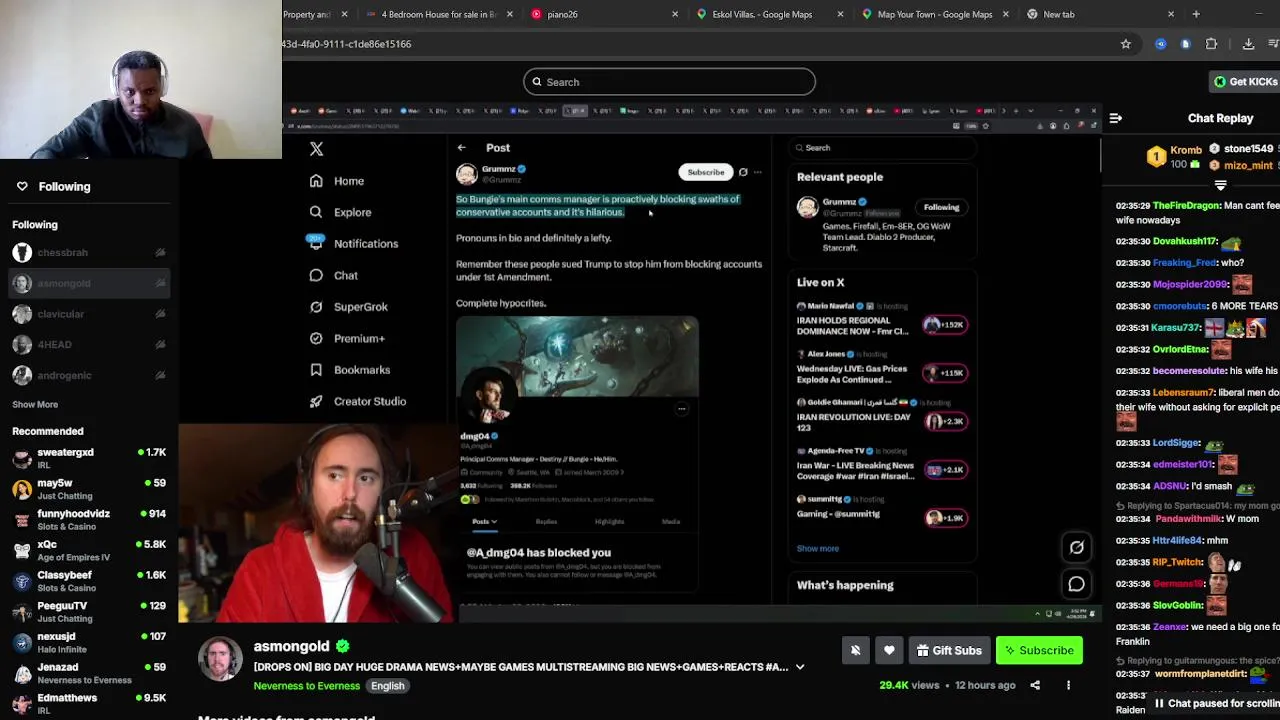Open xQc recommended channel
Image resolution: width=1280 pixels, height=720 pixels.
tap(88, 550)
